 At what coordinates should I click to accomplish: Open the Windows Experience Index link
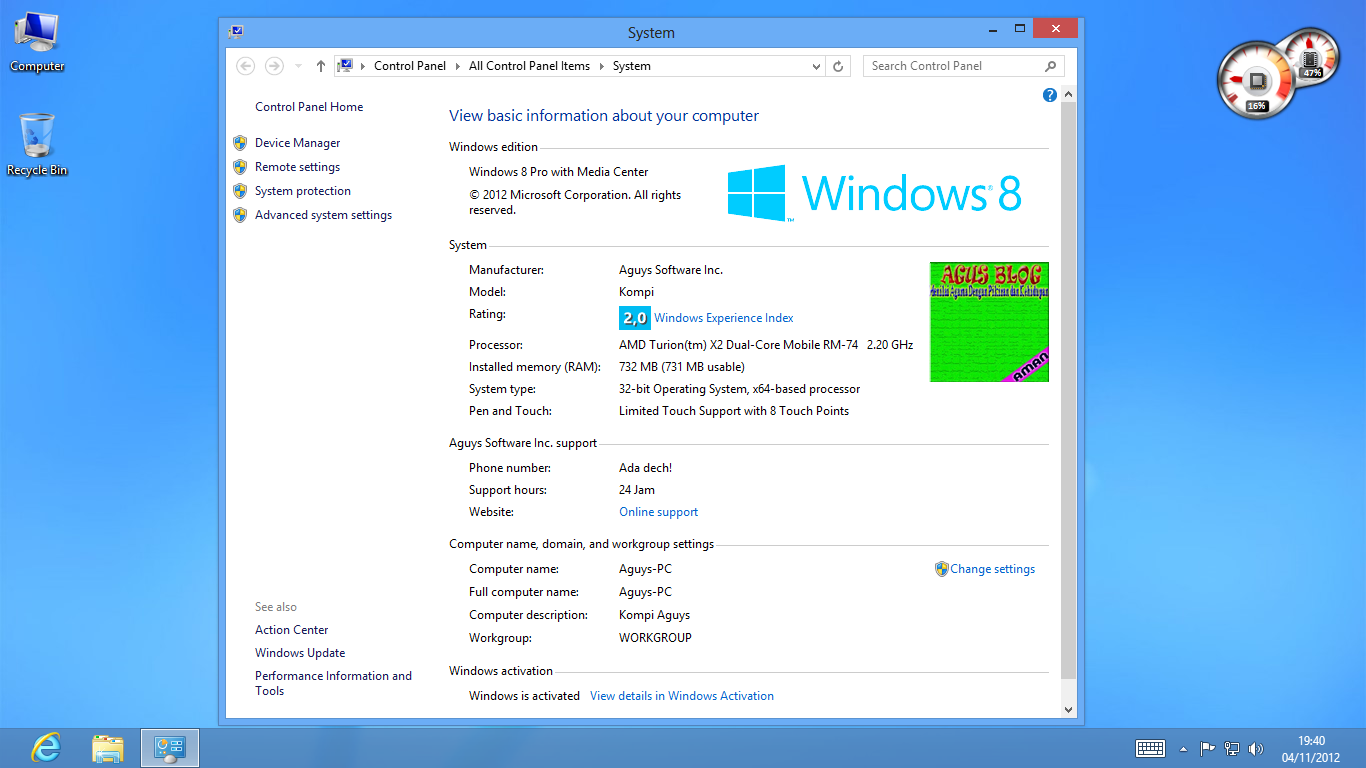724,318
